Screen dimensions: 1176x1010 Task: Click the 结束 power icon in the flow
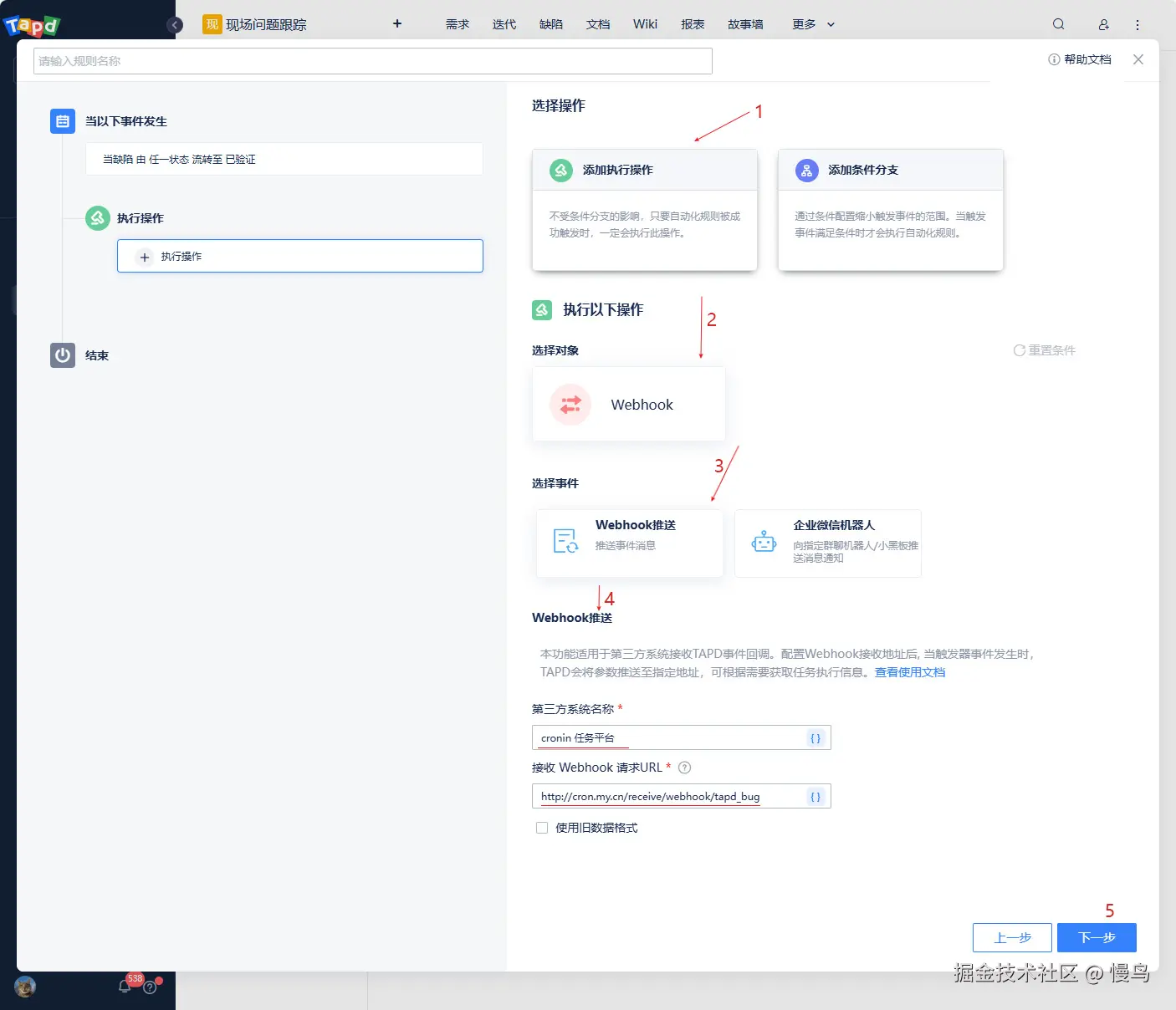(62, 355)
